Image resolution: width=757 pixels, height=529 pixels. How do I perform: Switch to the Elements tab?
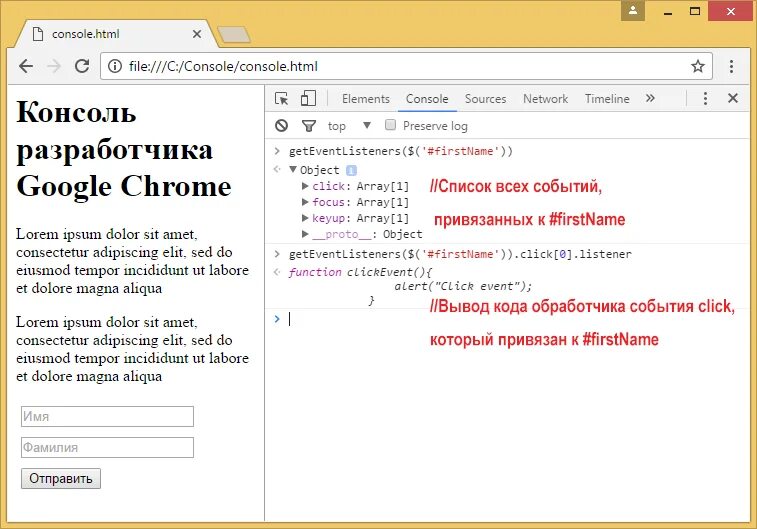[x=365, y=99]
